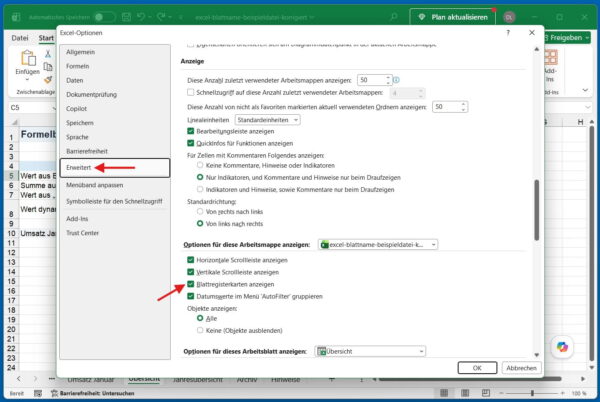Image resolution: width=600 pixels, height=402 pixels.
Task: Enable Schnellzugriff auf diese Anzahl checkbox
Action: (191, 92)
